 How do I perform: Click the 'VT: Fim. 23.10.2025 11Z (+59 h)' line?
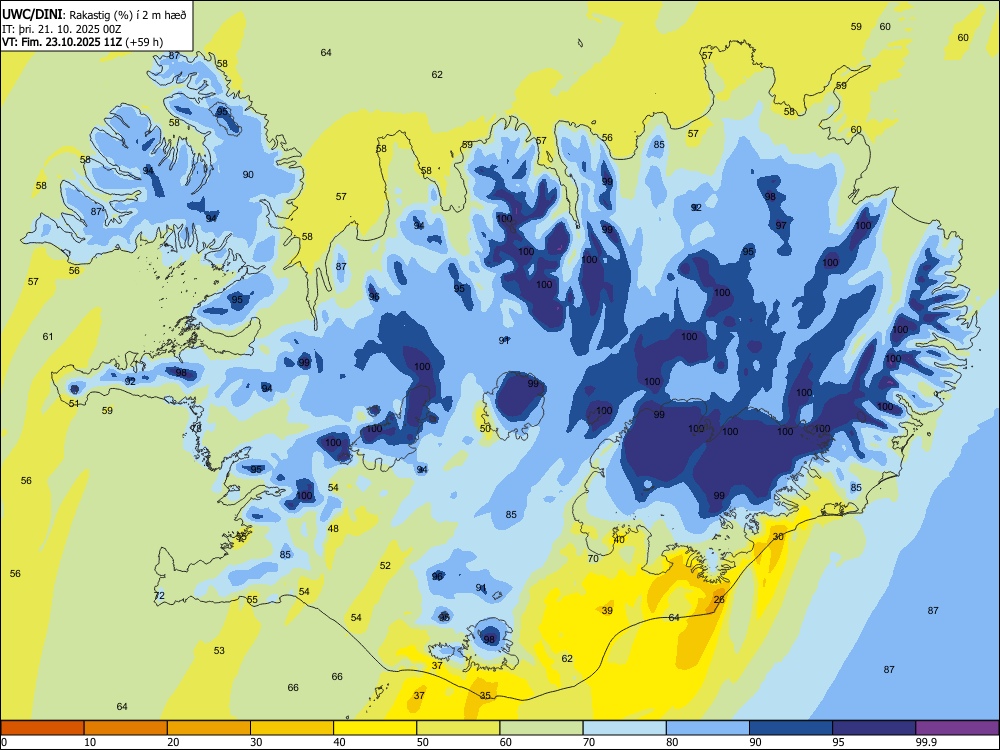click(82, 42)
